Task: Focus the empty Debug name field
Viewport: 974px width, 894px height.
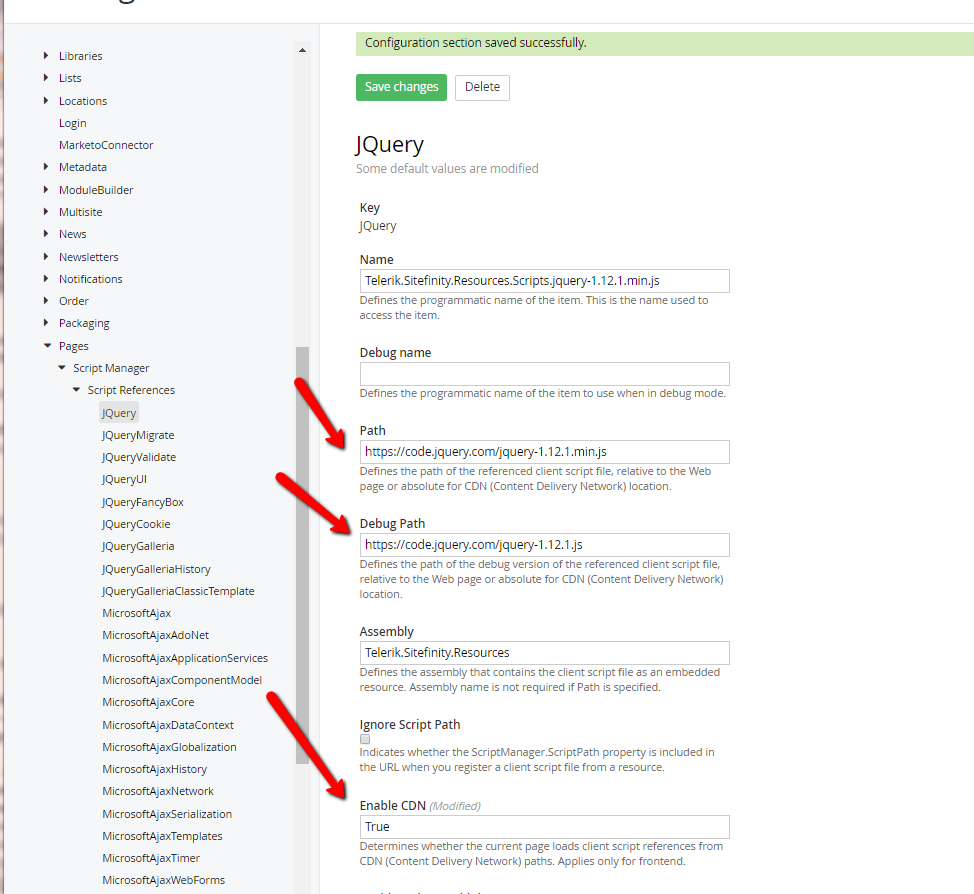Action: 544,374
